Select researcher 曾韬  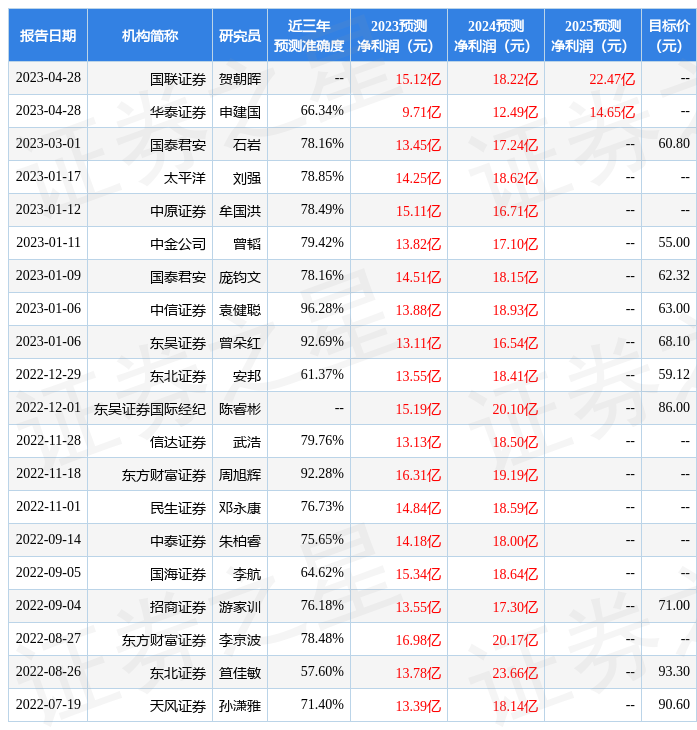(247, 244)
